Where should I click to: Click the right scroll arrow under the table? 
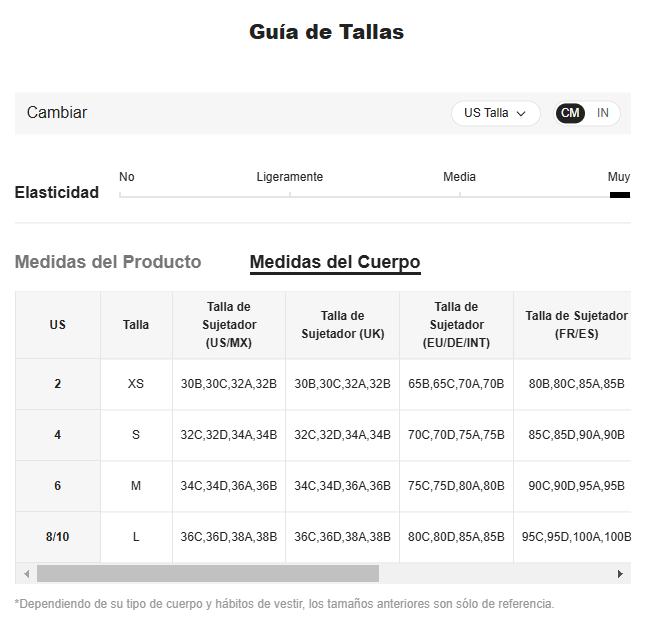point(620,574)
